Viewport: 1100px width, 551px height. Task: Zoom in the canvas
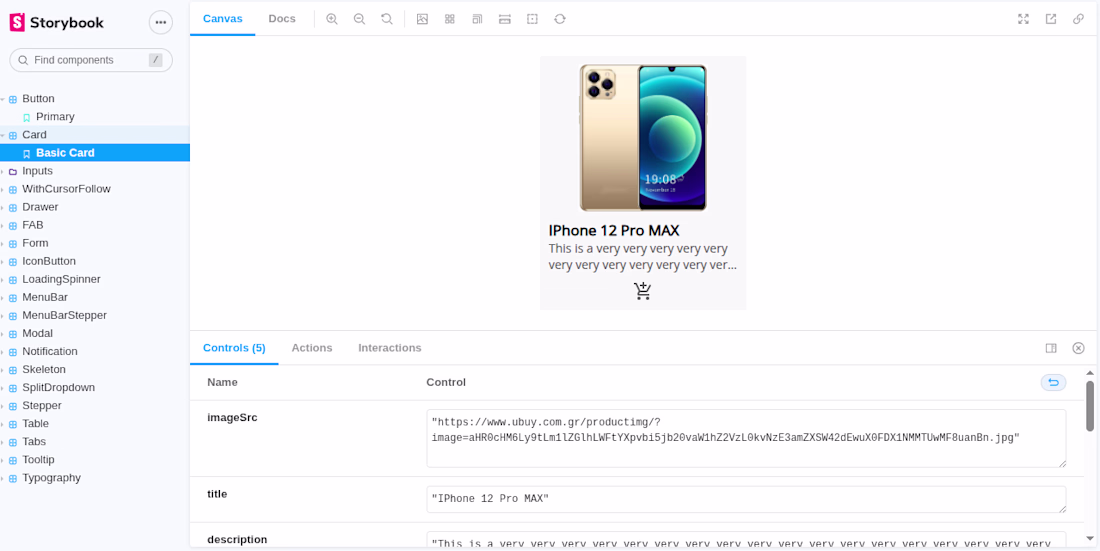[x=332, y=19]
